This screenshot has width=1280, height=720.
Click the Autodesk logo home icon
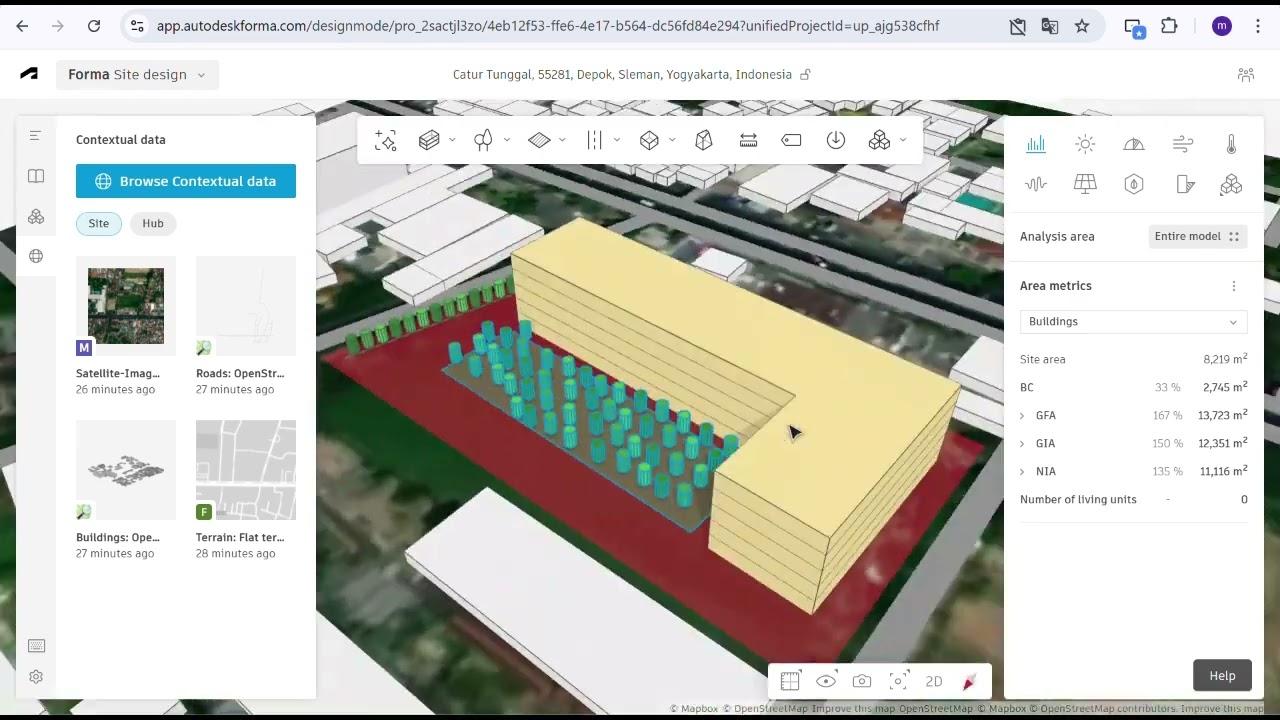click(x=29, y=74)
